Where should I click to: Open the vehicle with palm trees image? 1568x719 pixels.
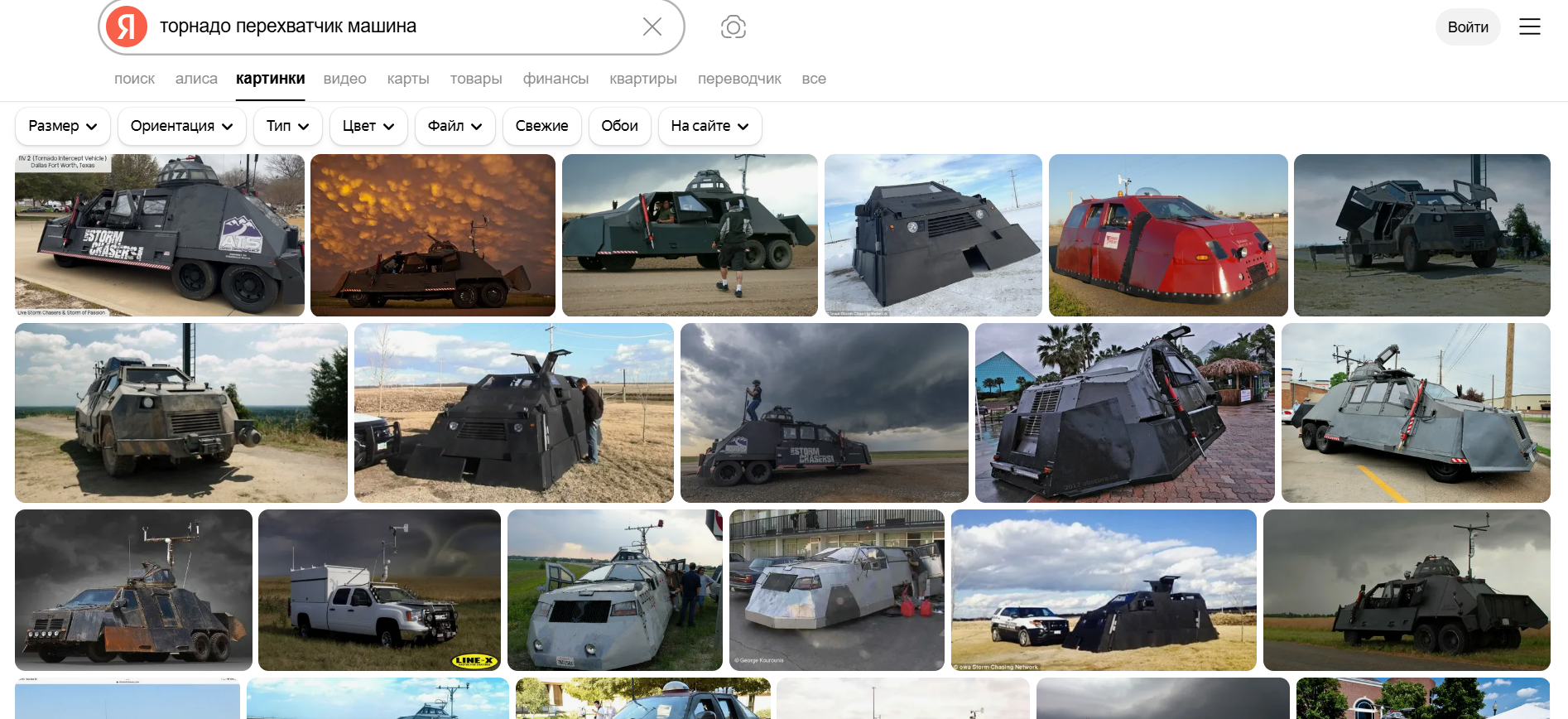pyautogui.click(x=1125, y=413)
